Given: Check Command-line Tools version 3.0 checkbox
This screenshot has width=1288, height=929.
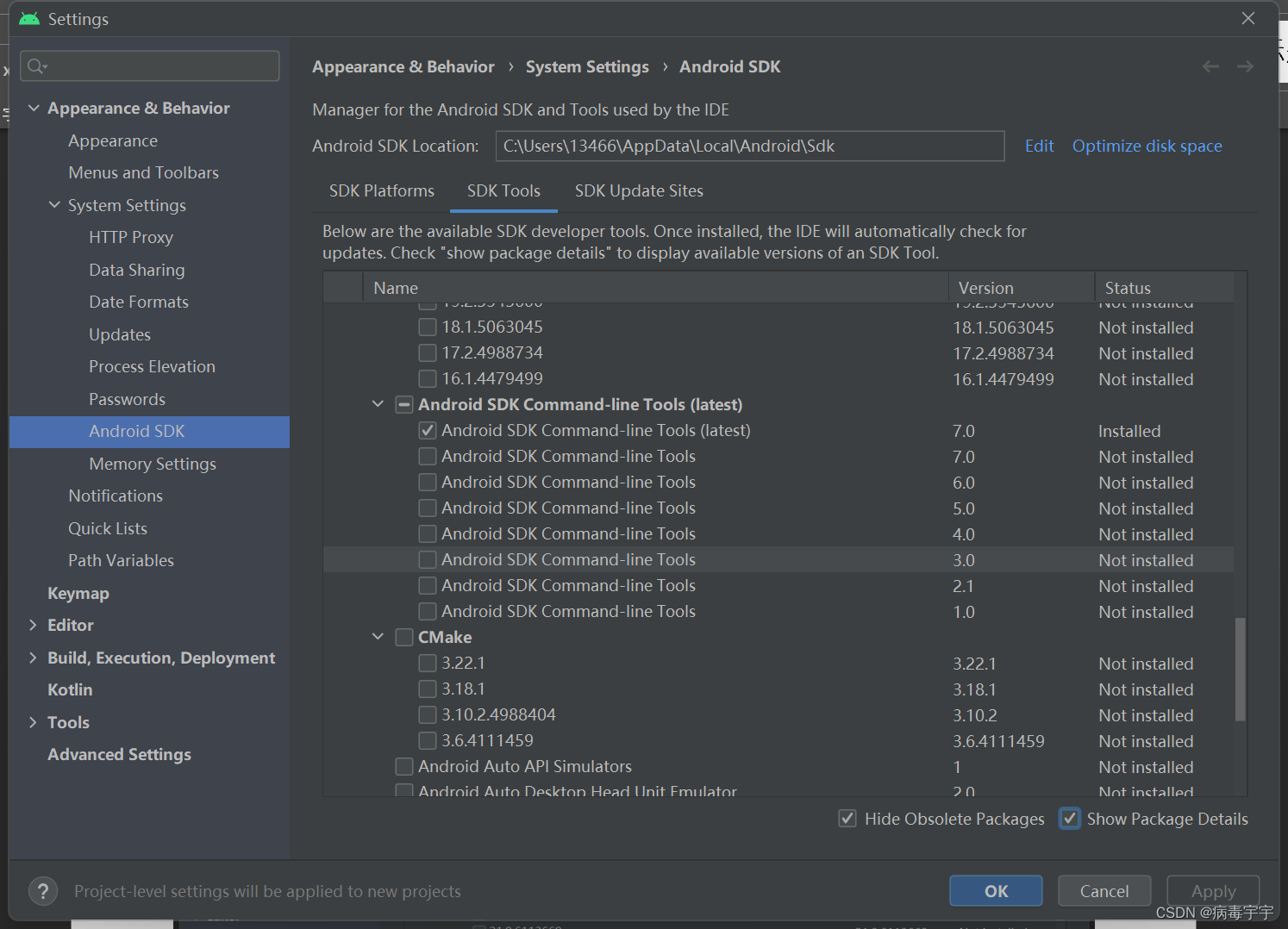Looking at the screenshot, I should tap(427, 559).
